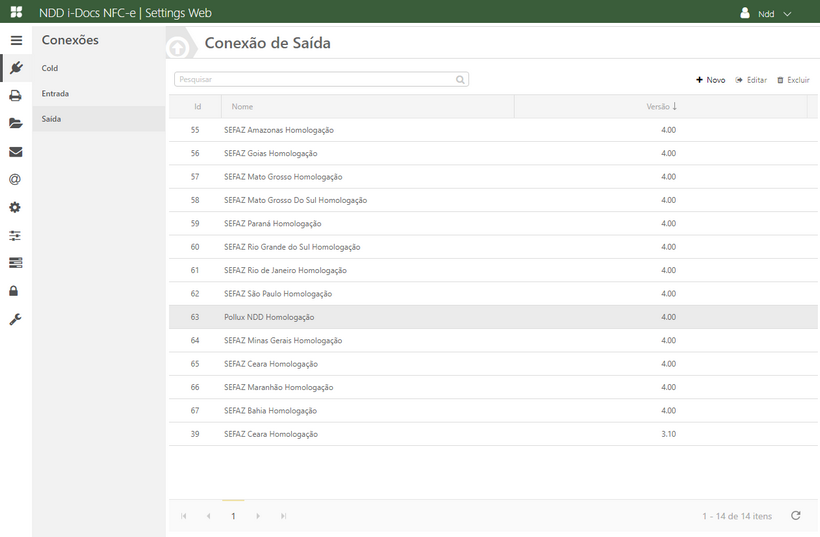Open the Ndd user dropdown

click(766, 14)
